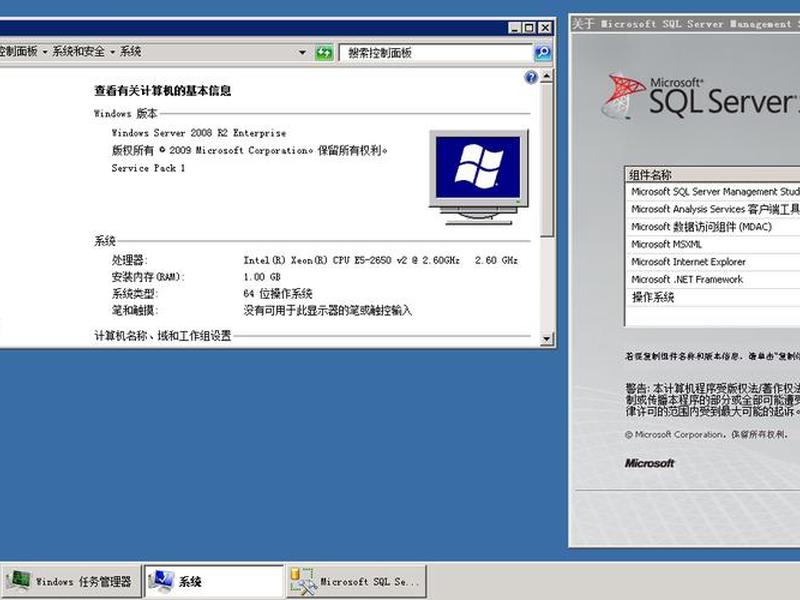Click the scroll down arrow of System window
The width and height of the screenshot is (800, 600).
546,338
